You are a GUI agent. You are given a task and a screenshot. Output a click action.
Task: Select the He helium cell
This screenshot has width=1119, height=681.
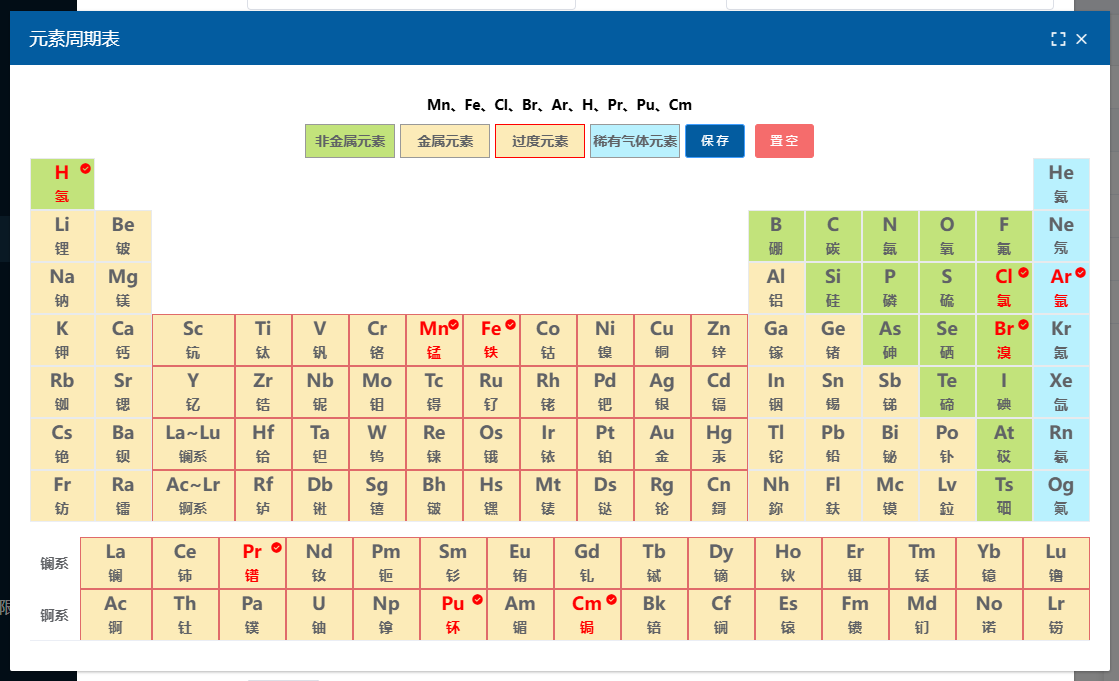(x=1061, y=184)
